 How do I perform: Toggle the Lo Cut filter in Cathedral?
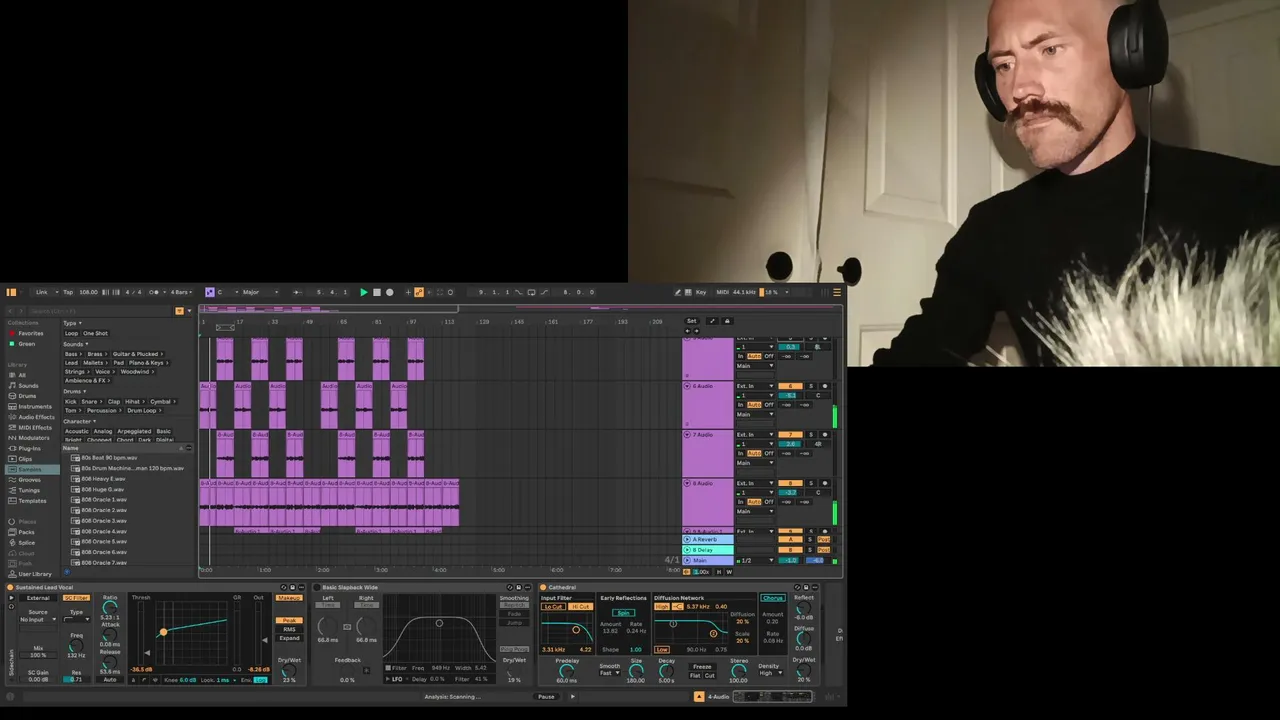click(x=553, y=607)
